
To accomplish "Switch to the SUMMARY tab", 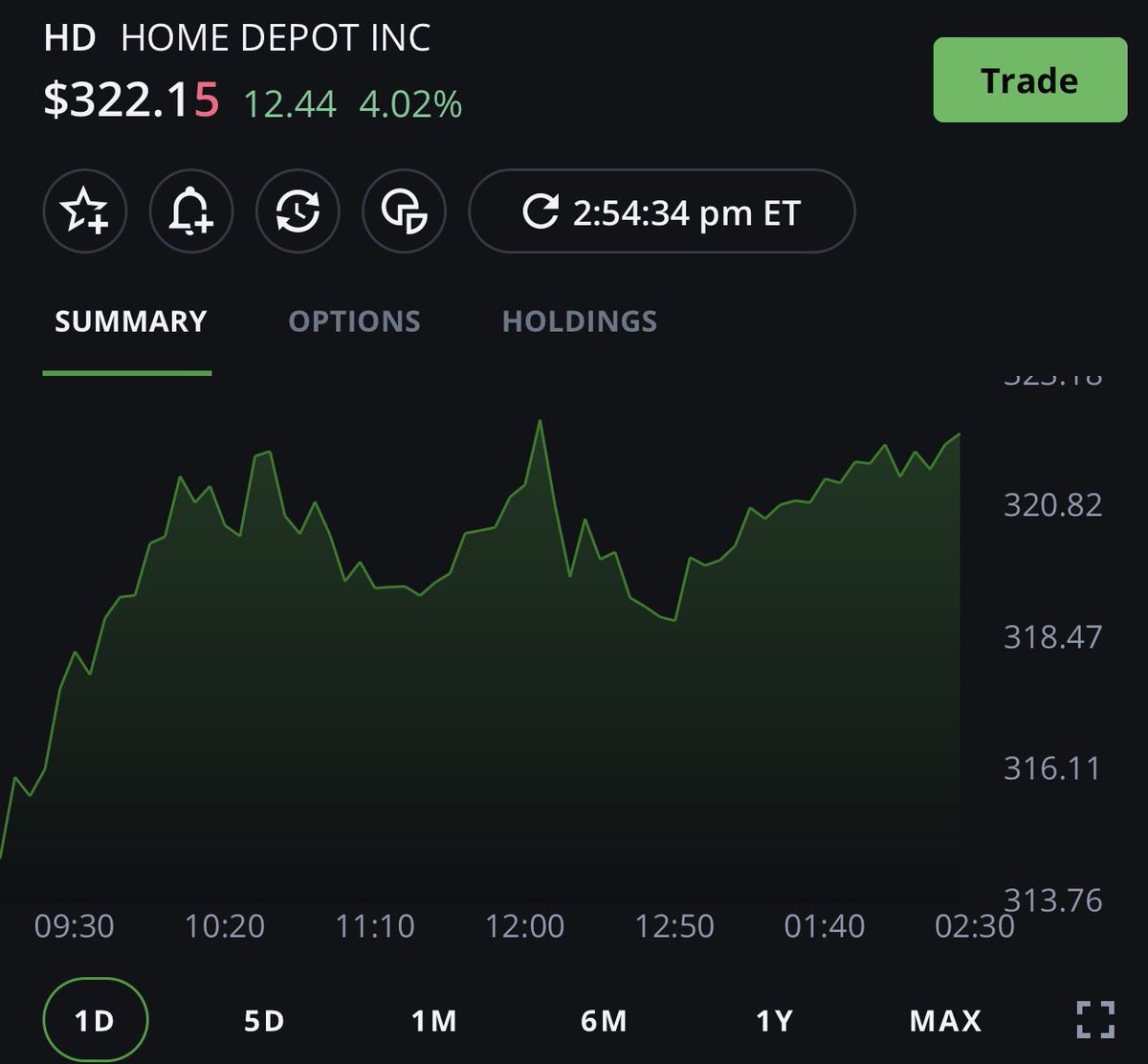I will click(130, 321).
